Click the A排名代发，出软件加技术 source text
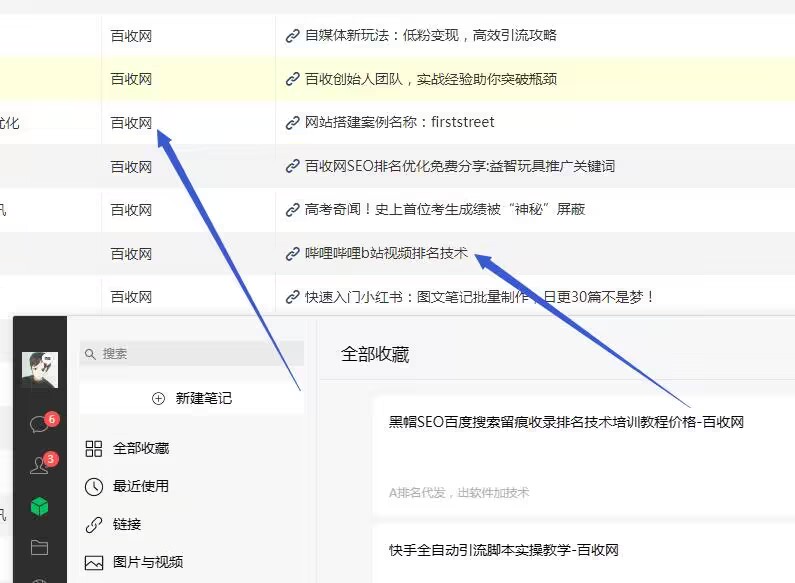 click(459, 493)
